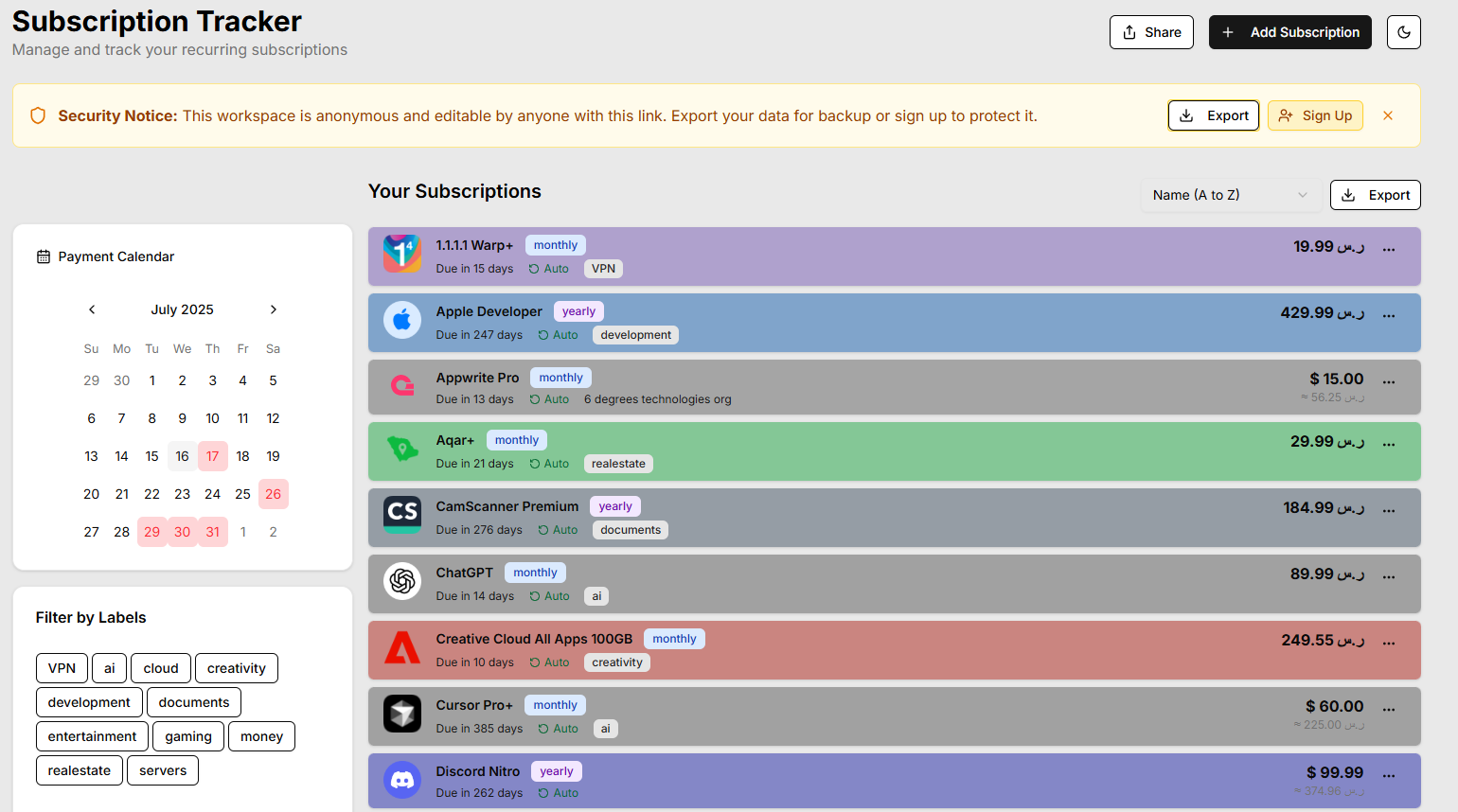Image resolution: width=1458 pixels, height=812 pixels.
Task: Go to the next month in the calendar
Action: point(273,309)
